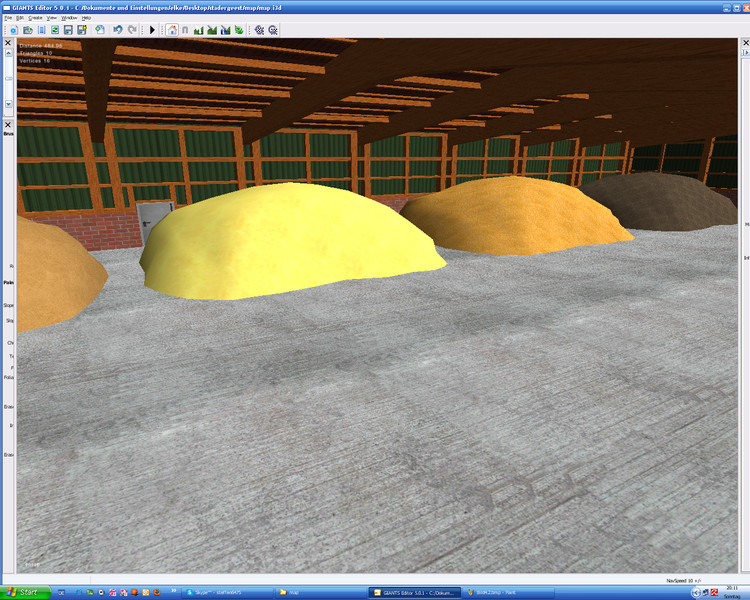The width and height of the screenshot is (750, 600).
Task: Click the Firefox quick launch icon
Action: pos(157,592)
